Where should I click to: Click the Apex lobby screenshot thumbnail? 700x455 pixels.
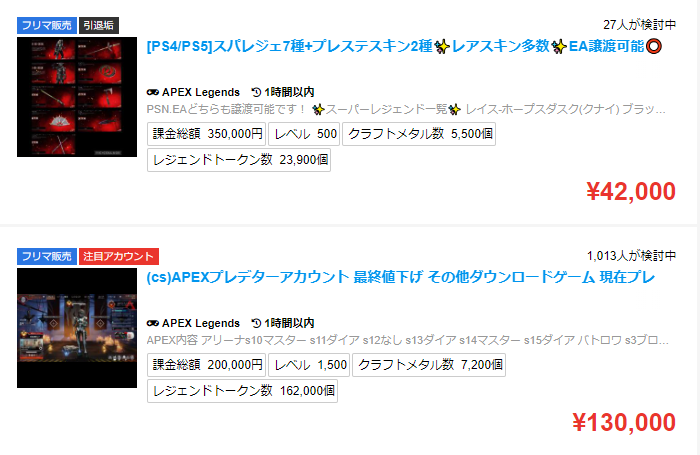[x=77, y=328]
